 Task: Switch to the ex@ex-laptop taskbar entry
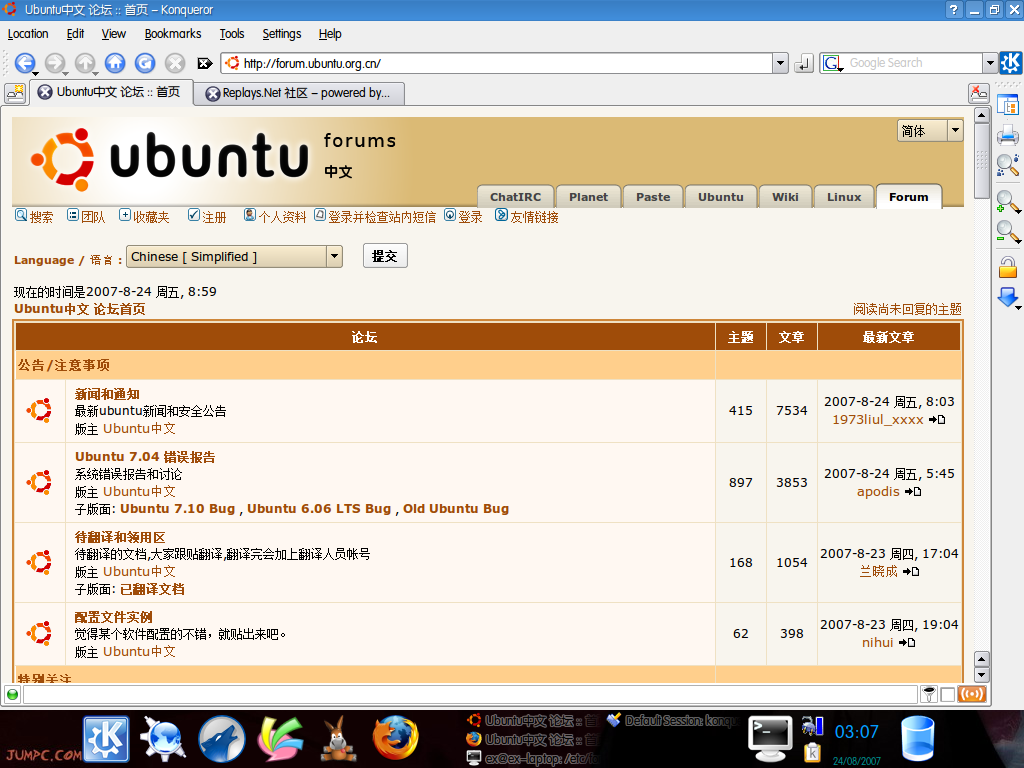[x=533, y=758]
